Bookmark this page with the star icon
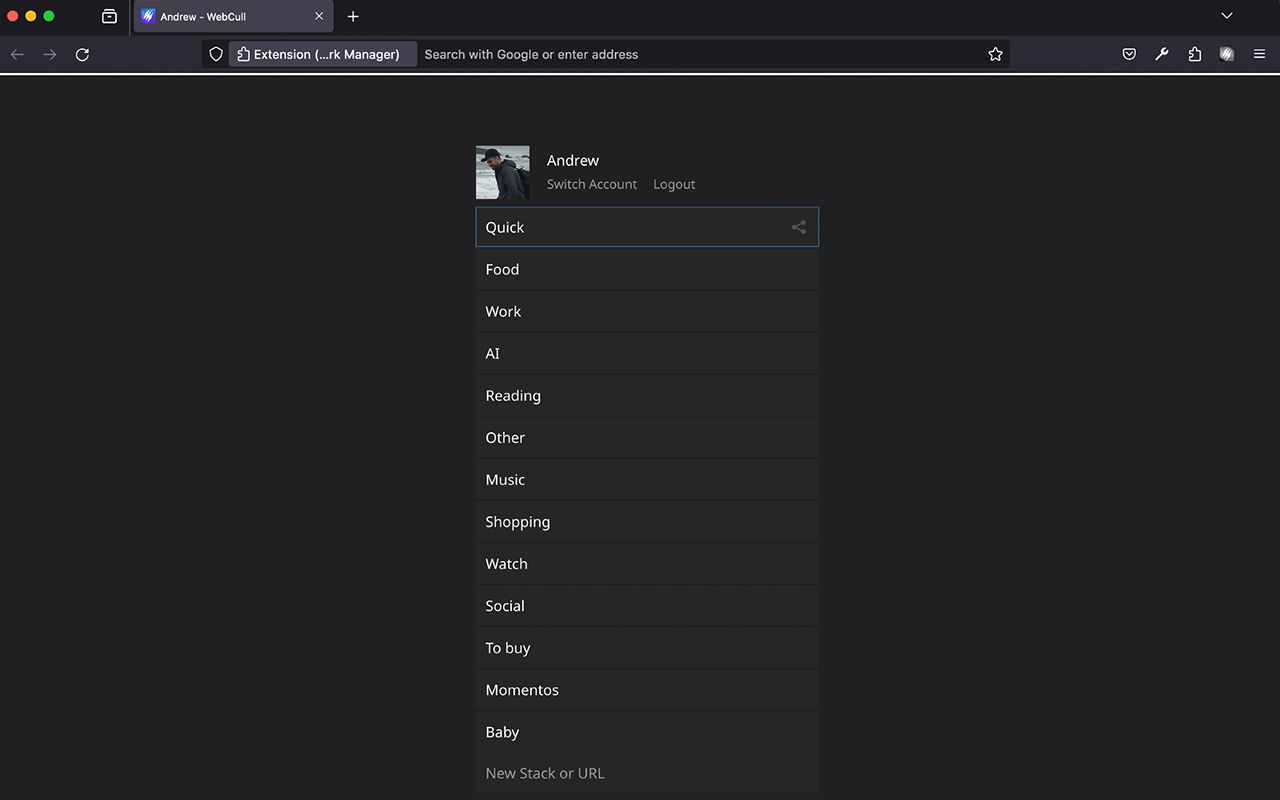The height and width of the screenshot is (800, 1280). click(x=995, y=54)
